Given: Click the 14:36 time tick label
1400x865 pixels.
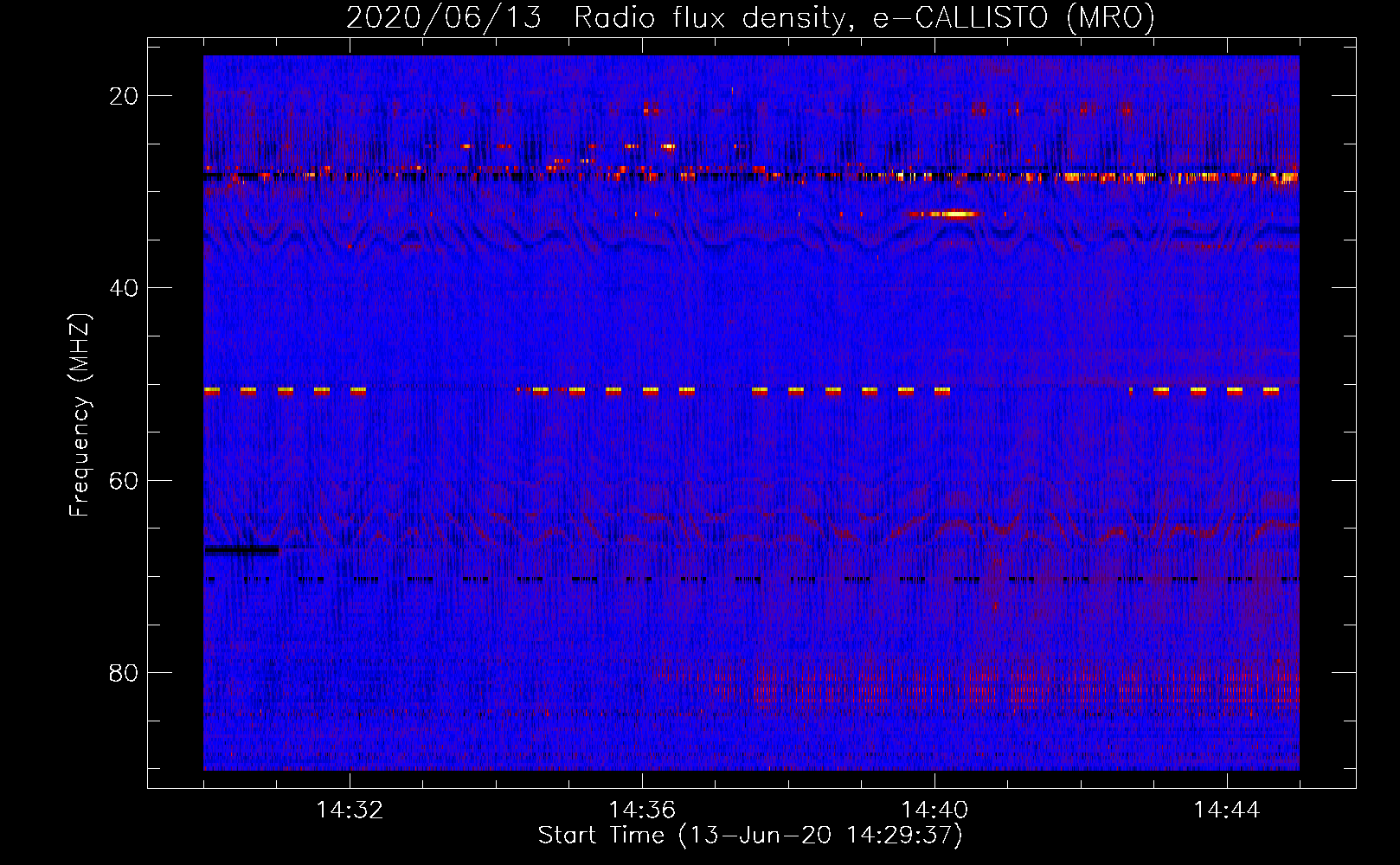Looking at the screenshot, I should [x=642, y=811].
